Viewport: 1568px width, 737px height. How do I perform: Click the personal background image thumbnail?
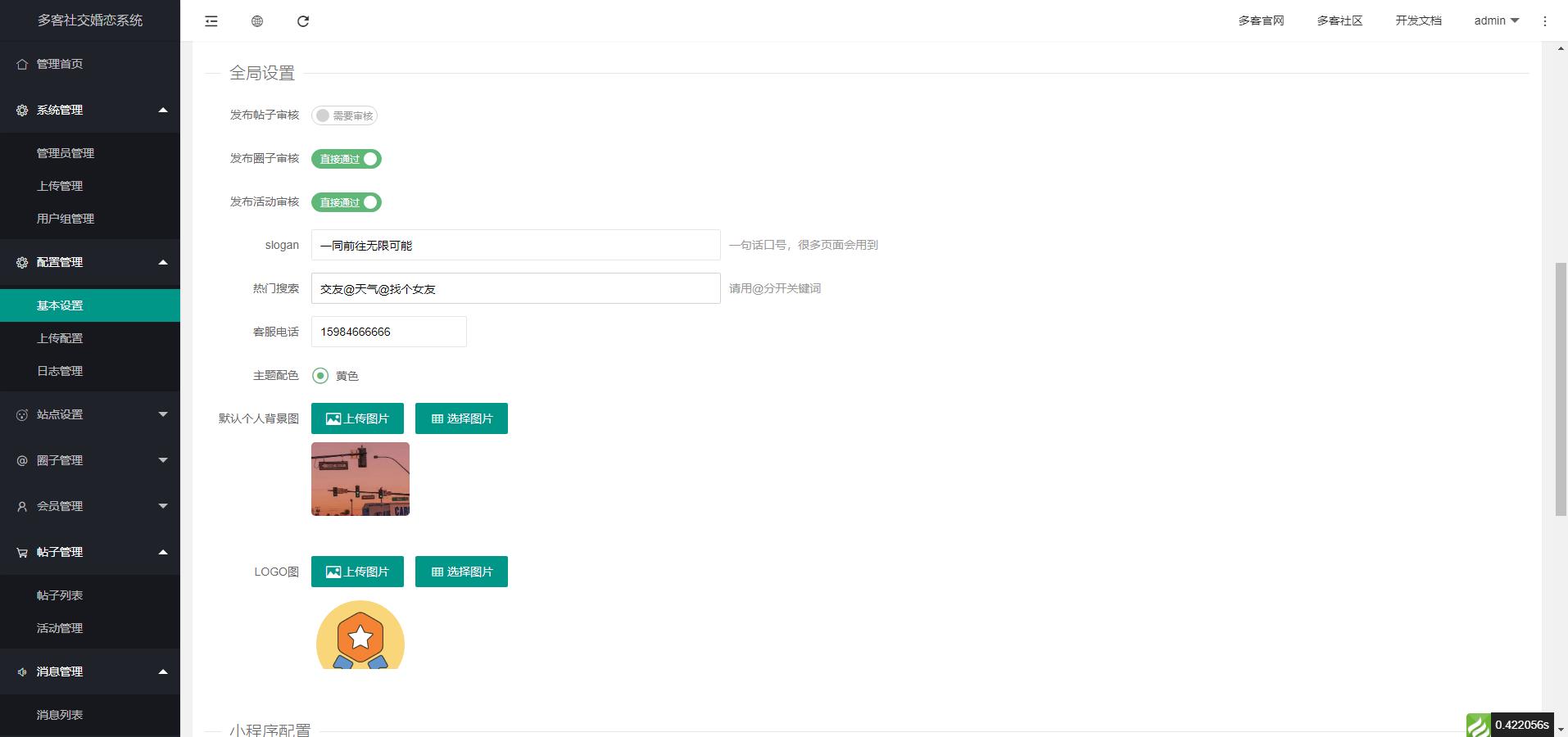(360, 479)
